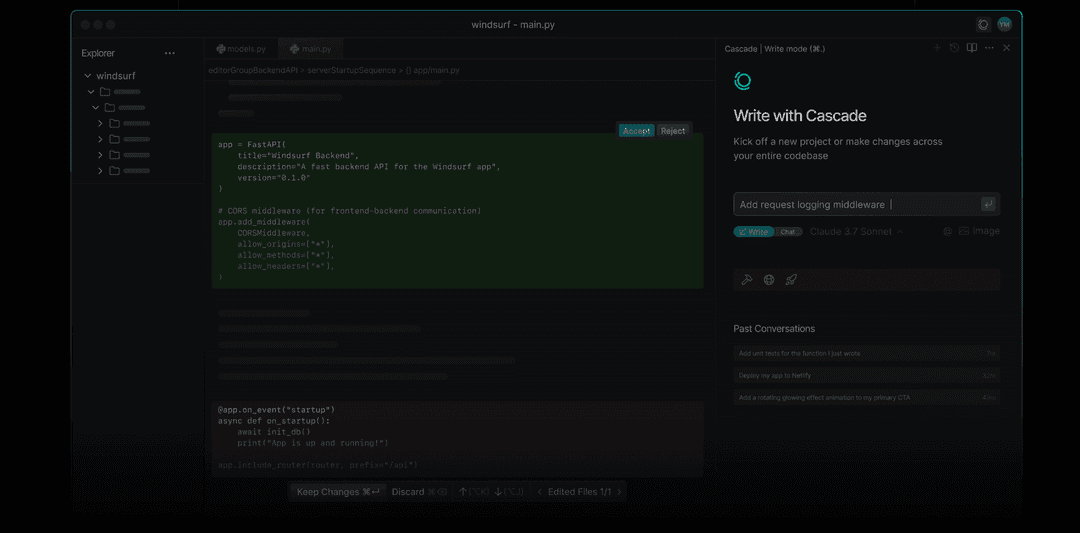The height and width of the screenshot is (533, 1080).
Task: Click the 'Write with Cascade' heading
Action: 800,116
